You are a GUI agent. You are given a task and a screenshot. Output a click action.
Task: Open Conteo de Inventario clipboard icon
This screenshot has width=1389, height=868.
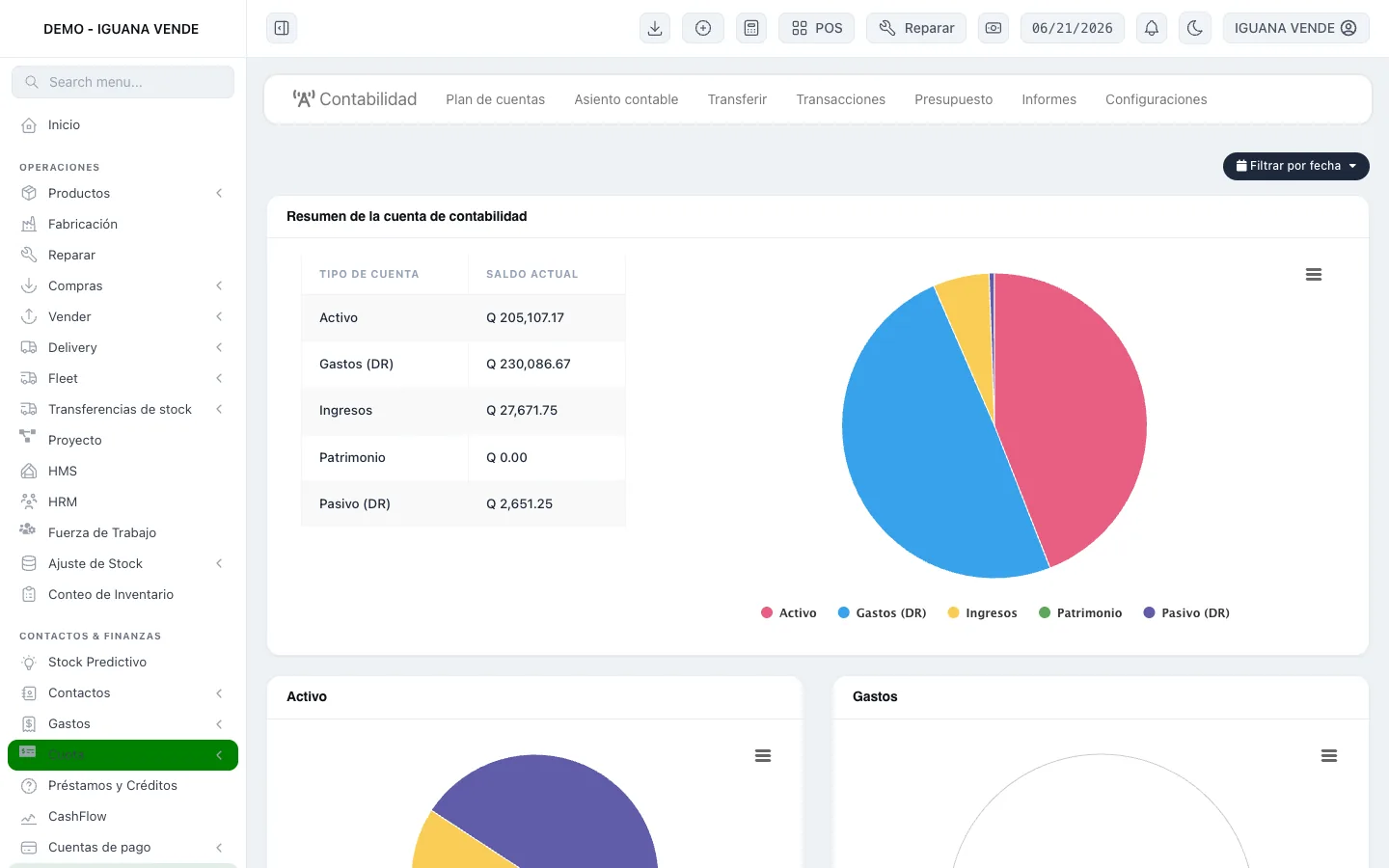(x=29, y=594)
